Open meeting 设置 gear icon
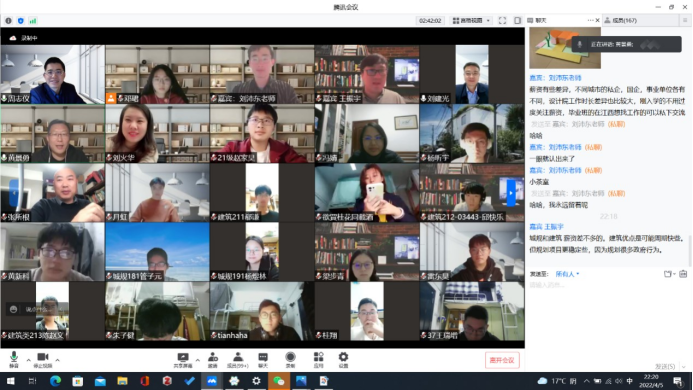The image size is (693, 390). tap(343, 359)
